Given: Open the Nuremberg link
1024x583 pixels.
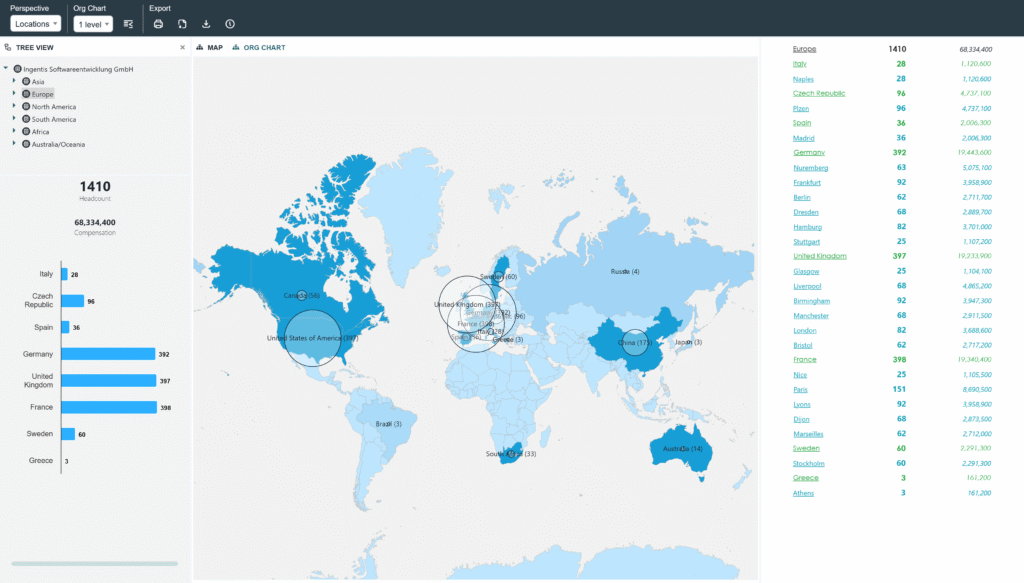Looking at the screenshot, I should (810, 168).
